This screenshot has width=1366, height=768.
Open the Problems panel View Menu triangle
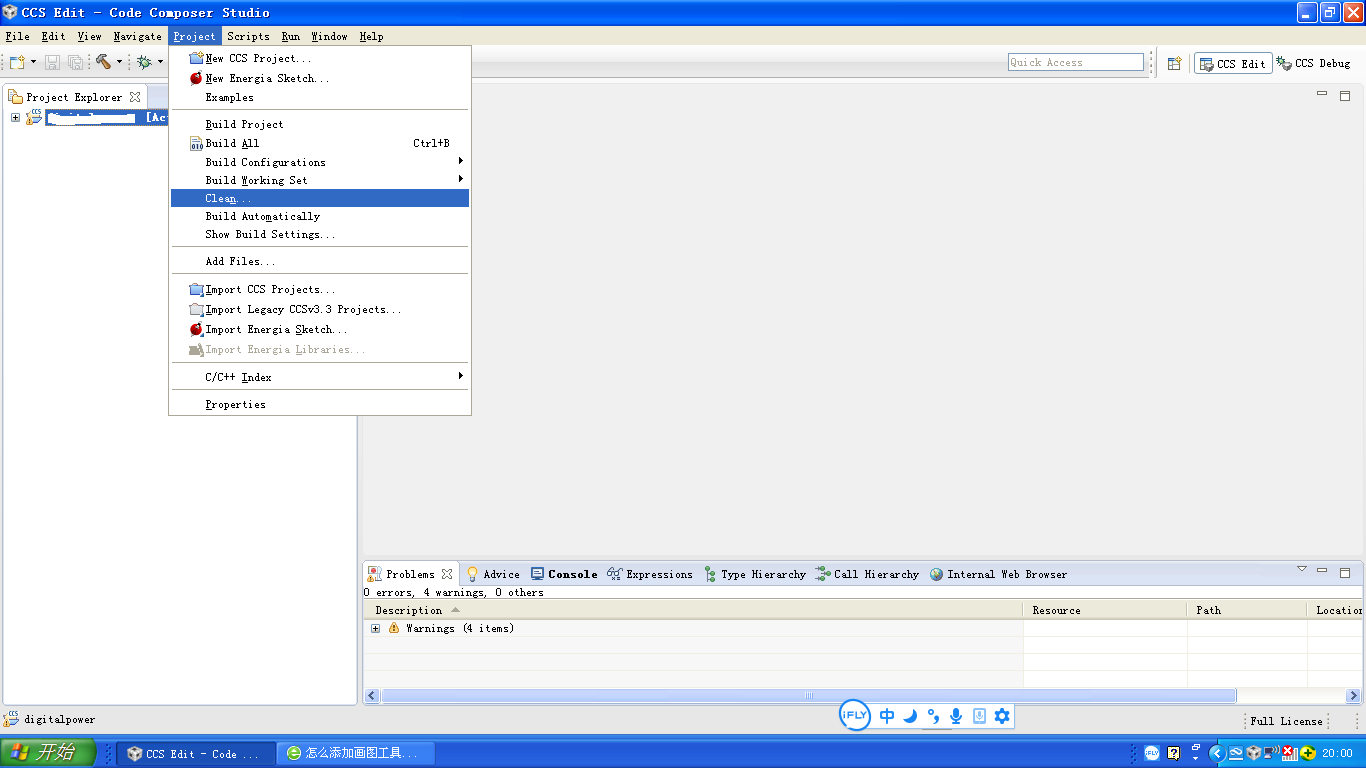tap(1302, 569)
